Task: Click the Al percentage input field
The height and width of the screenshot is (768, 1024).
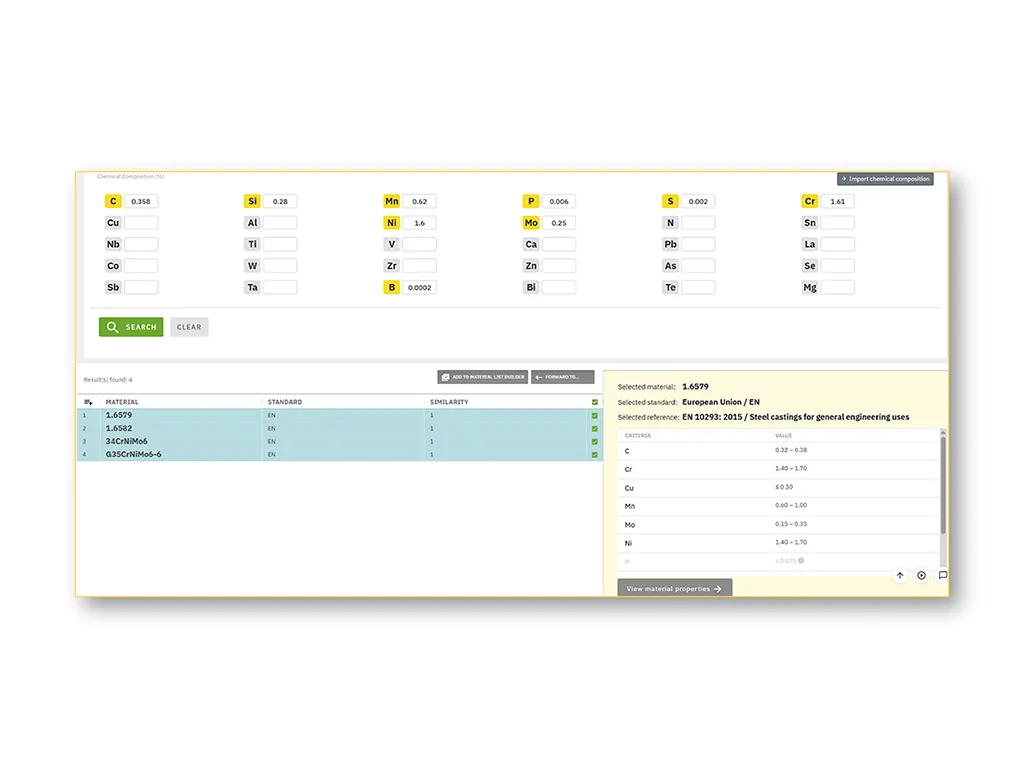Action: coord(280,223)
